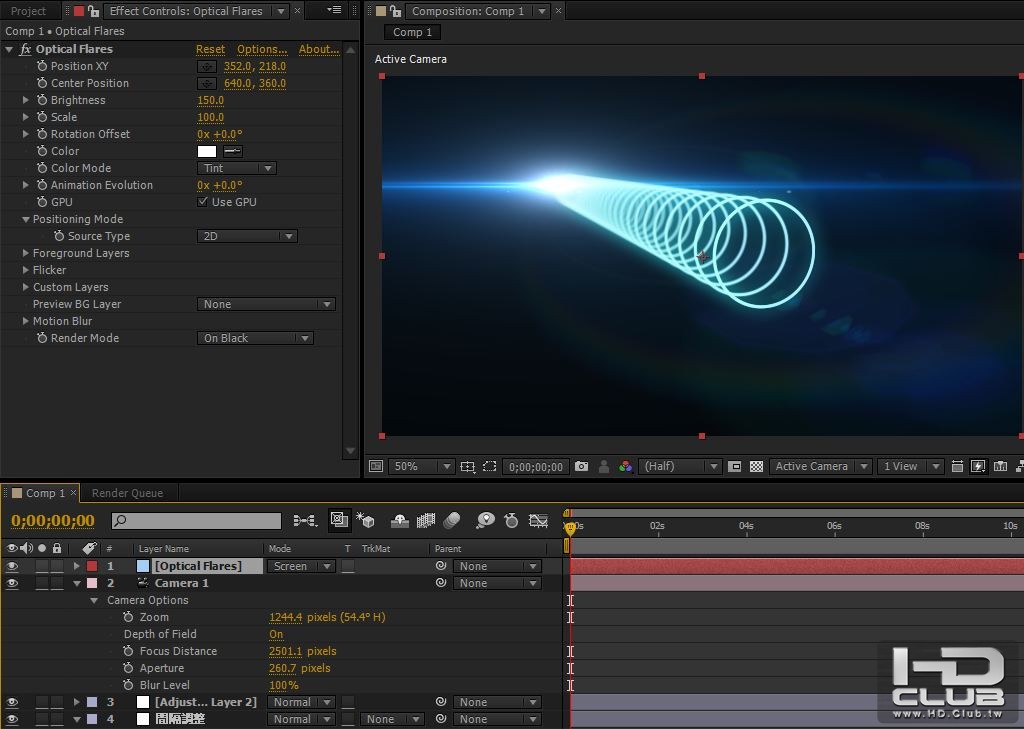Uncheck the Use GPU checkbox
The height and width of the screenshot is (729, 1024).
[x=203, y=202]
